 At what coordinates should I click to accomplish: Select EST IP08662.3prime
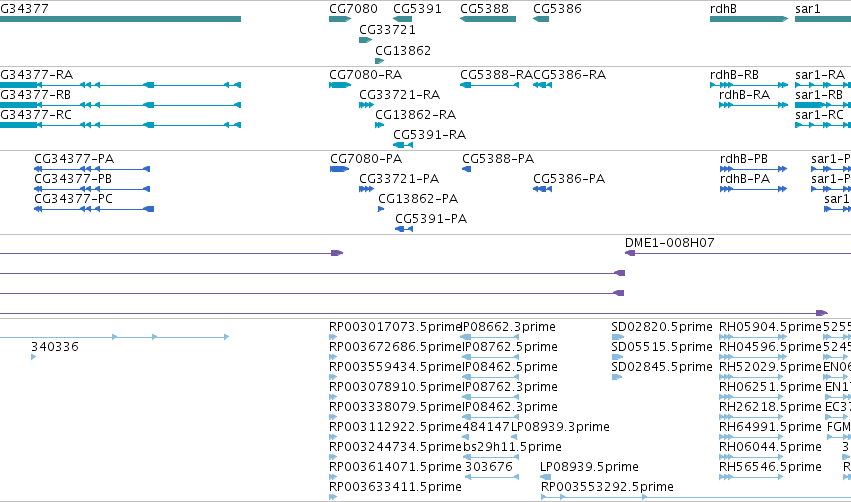490,338
